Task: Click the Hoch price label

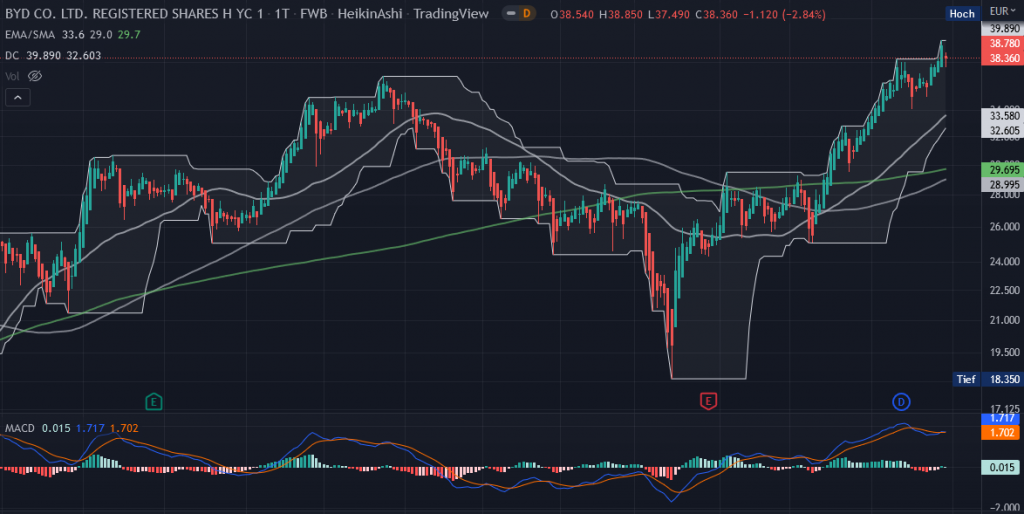Action: coord(962,14)
